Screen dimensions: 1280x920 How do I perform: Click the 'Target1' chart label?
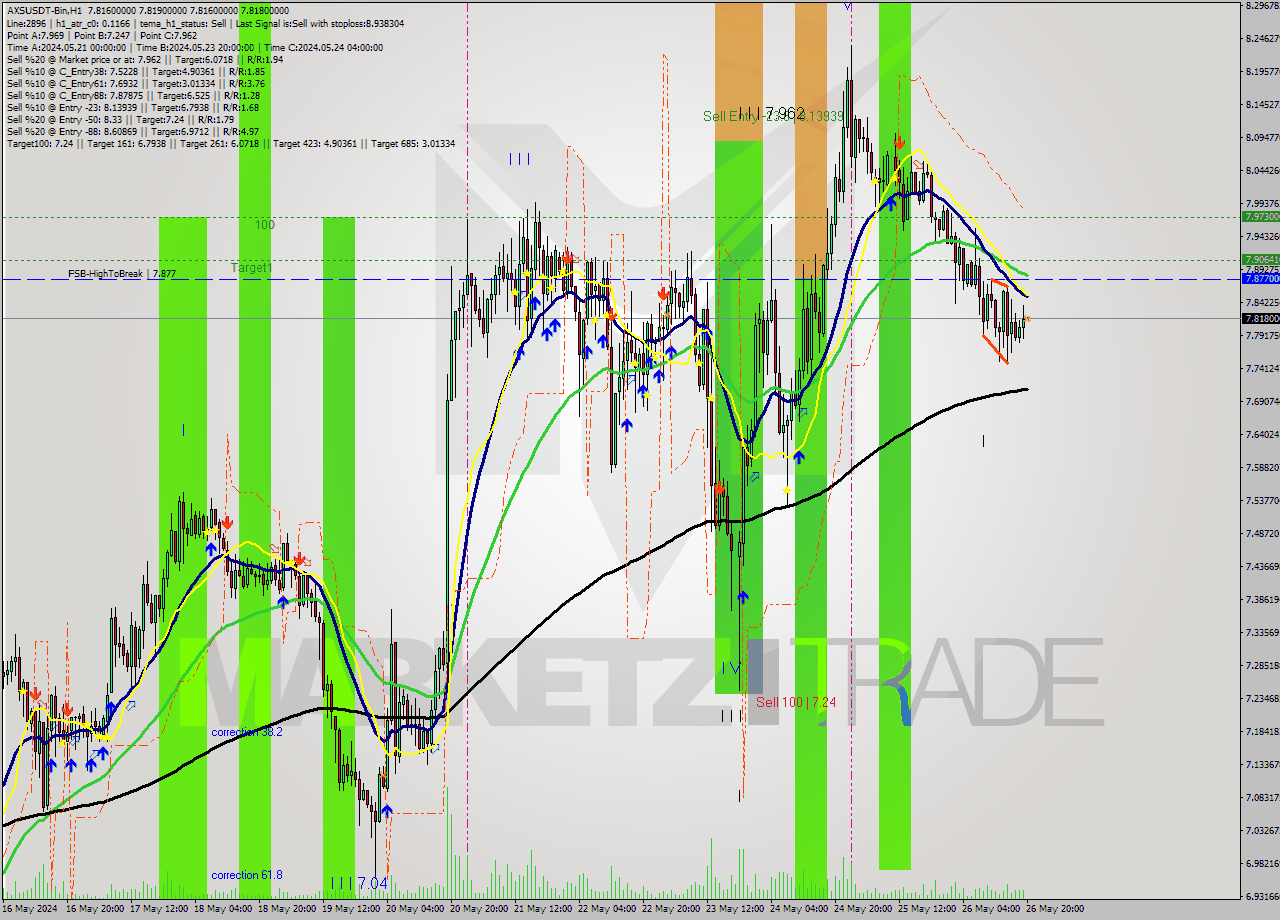click(251, 268)
